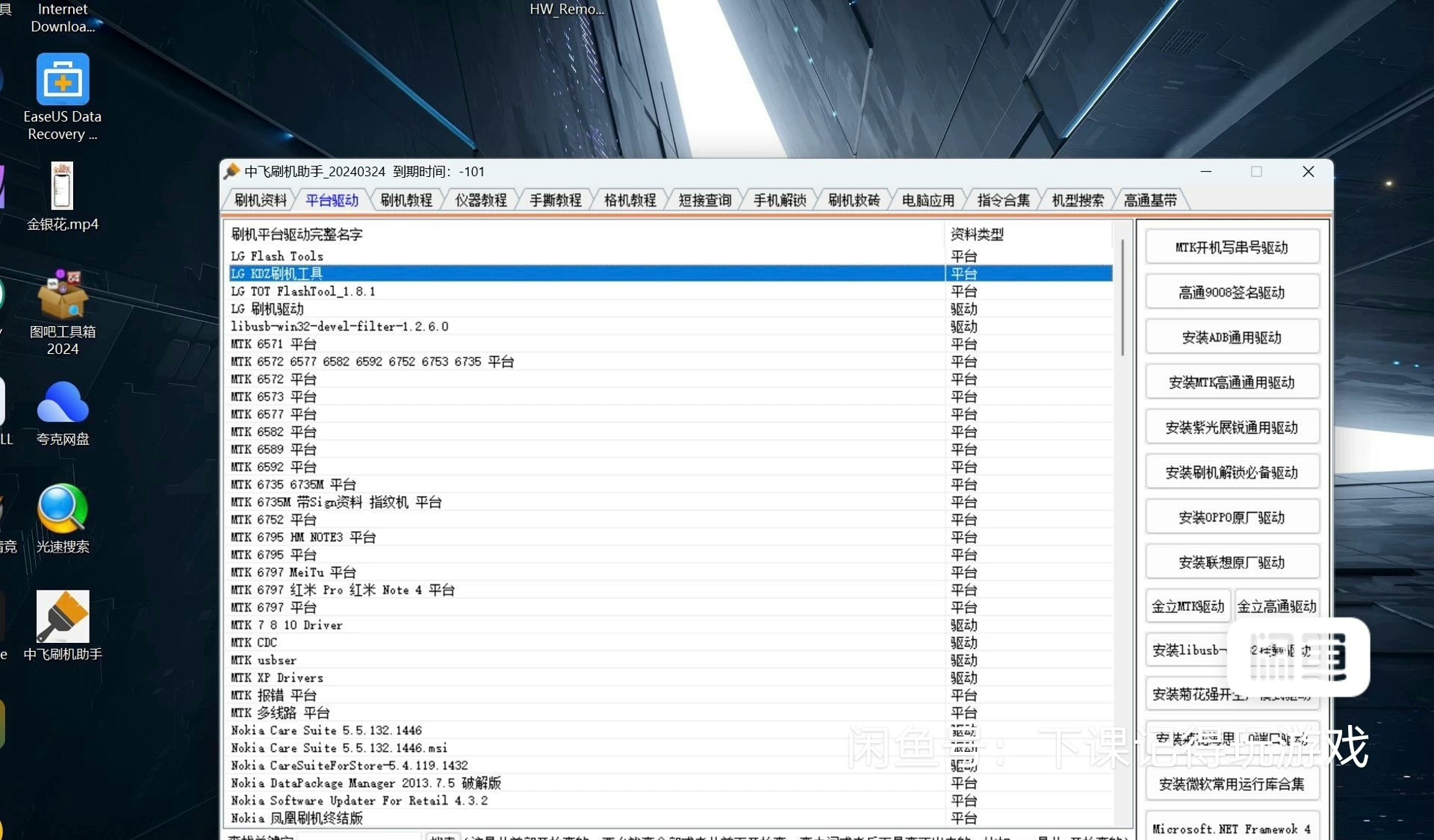Screen dimensions: 1434x840
Task: Open Internet Download desktop shortcut
Action: point(62,18)
